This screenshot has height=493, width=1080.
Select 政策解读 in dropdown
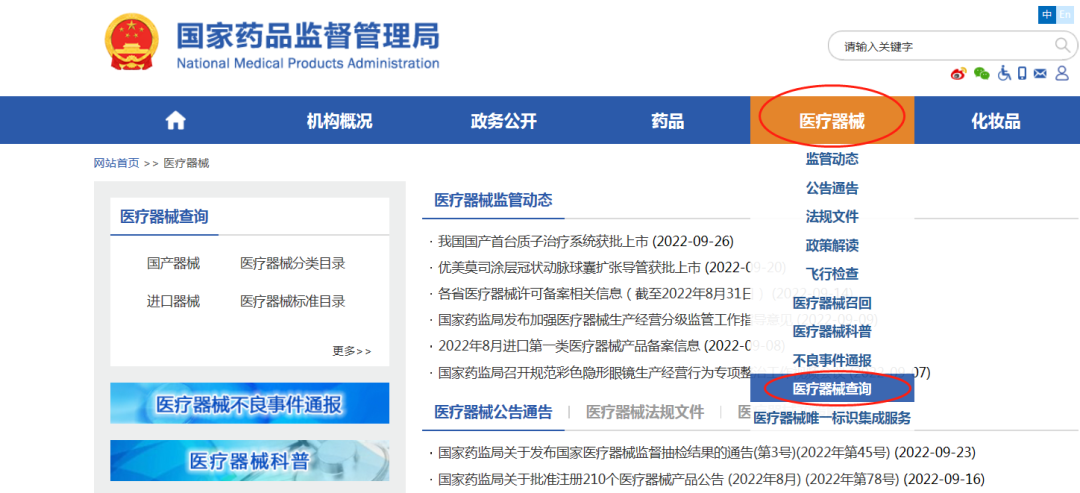coord(832,246)
